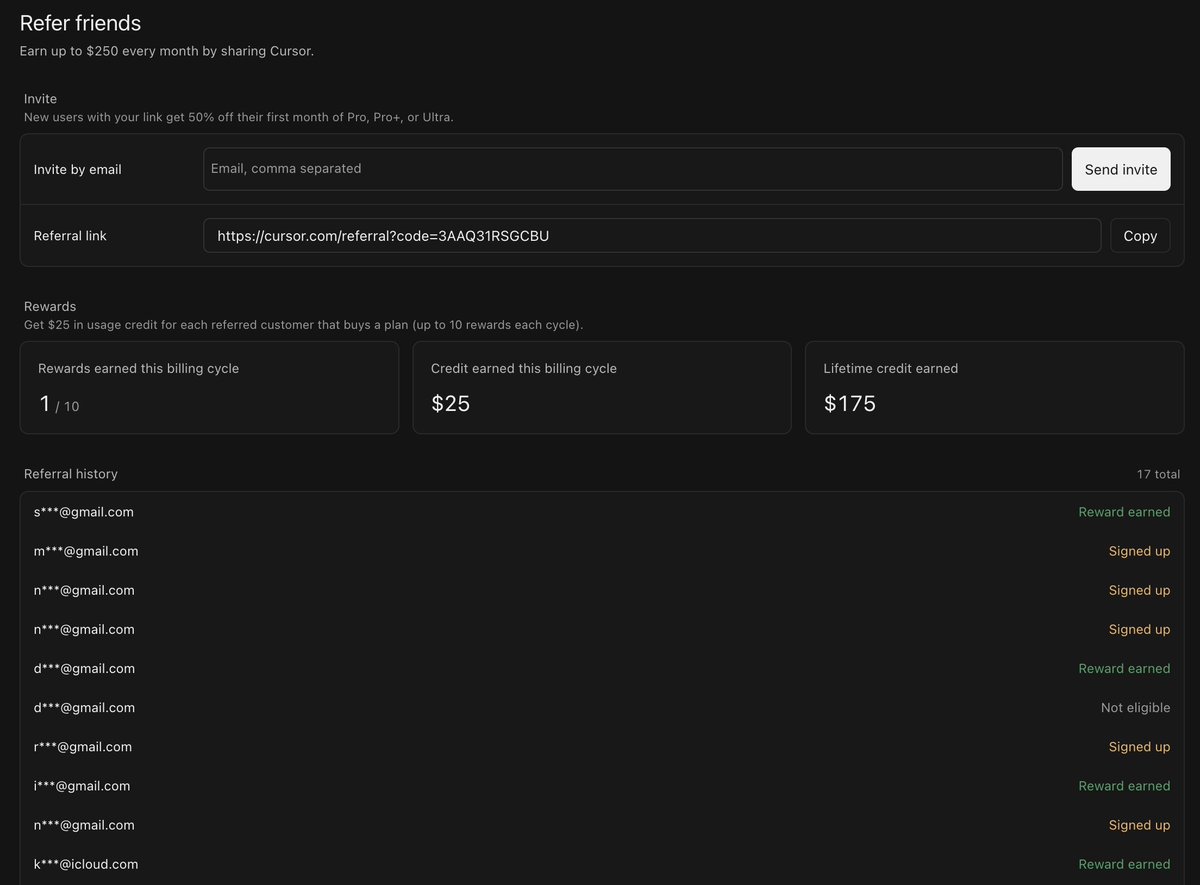Focus the invite email input field
The image size is (1200, 885).
(x=633, y=169)
